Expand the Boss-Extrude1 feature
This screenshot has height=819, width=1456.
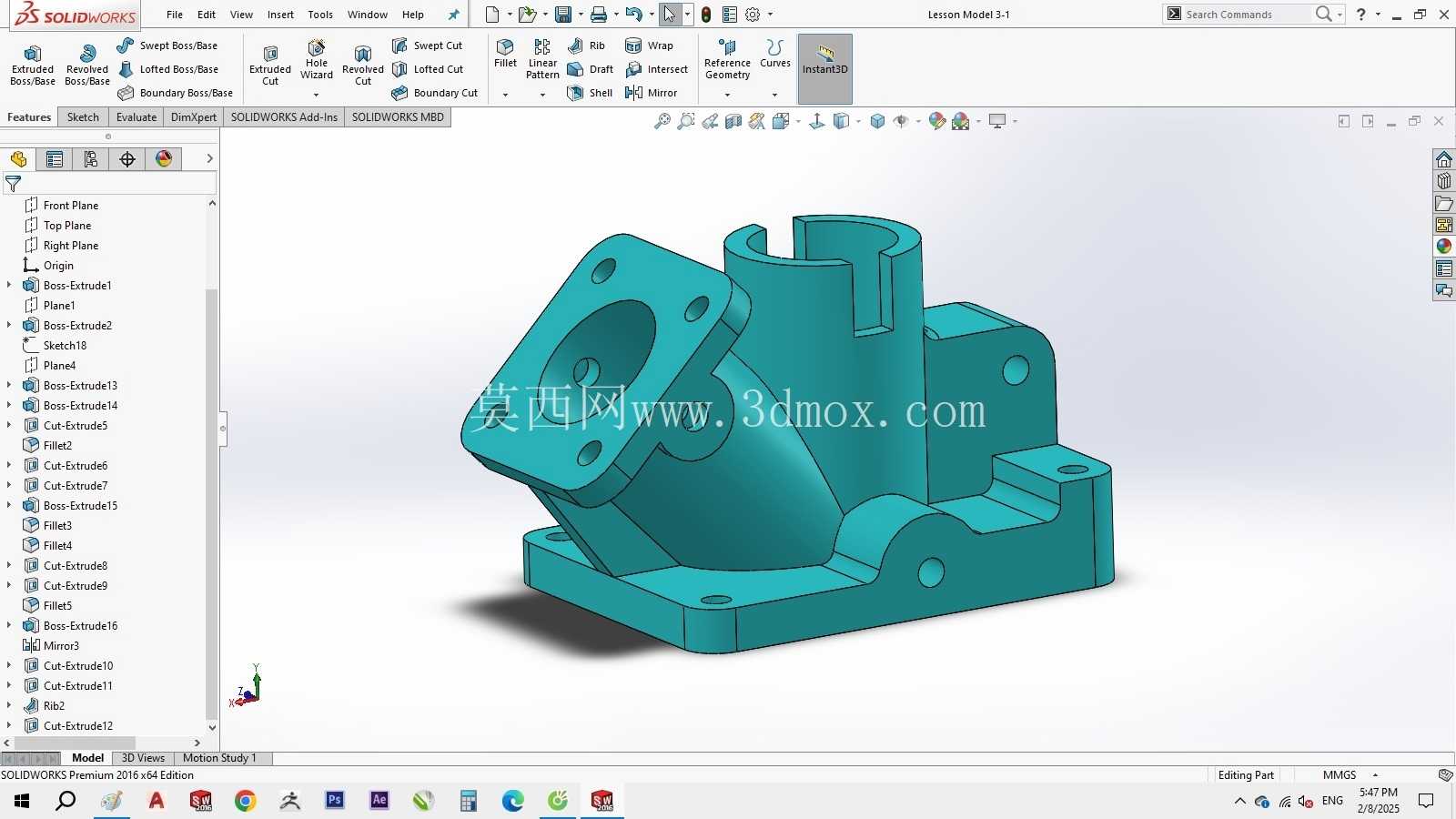pos(9,285)
